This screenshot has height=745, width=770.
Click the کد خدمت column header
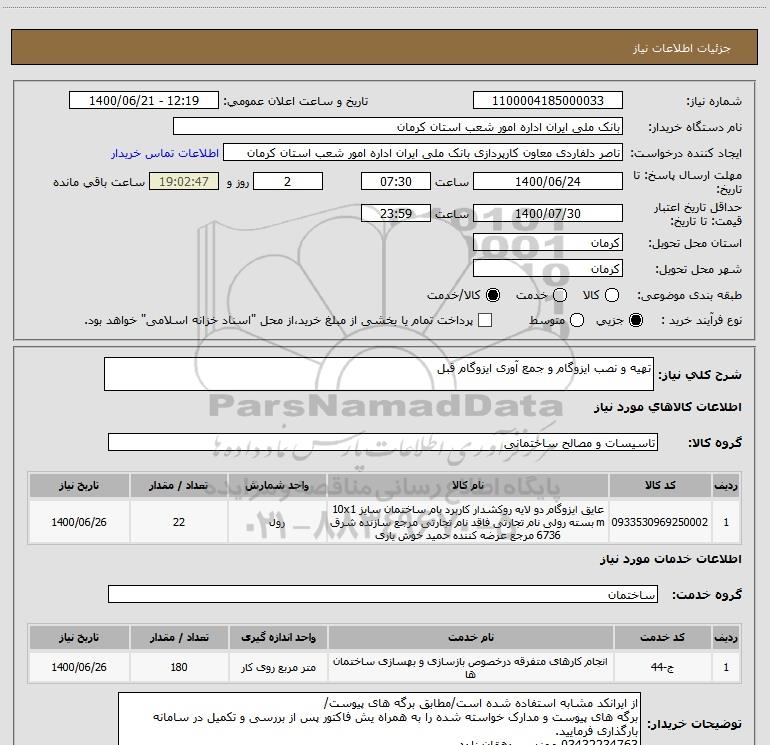point(662,637)
